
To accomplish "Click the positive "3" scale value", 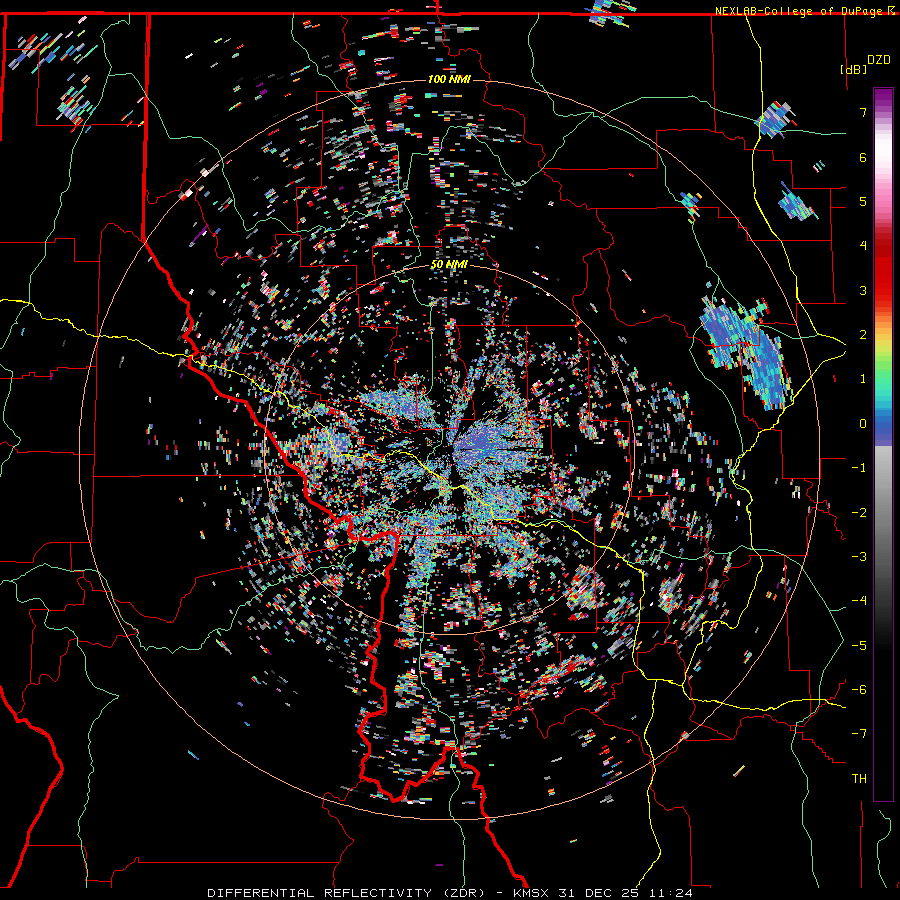I will 863,290.
